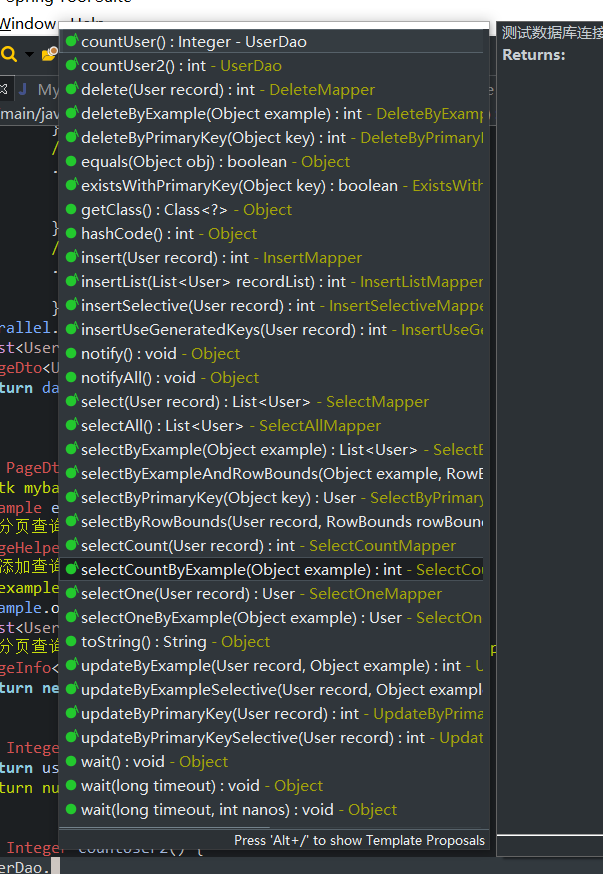Choose select(User record) : List<User> proposal
Screen dimensions: 603x874
[271, 401]
